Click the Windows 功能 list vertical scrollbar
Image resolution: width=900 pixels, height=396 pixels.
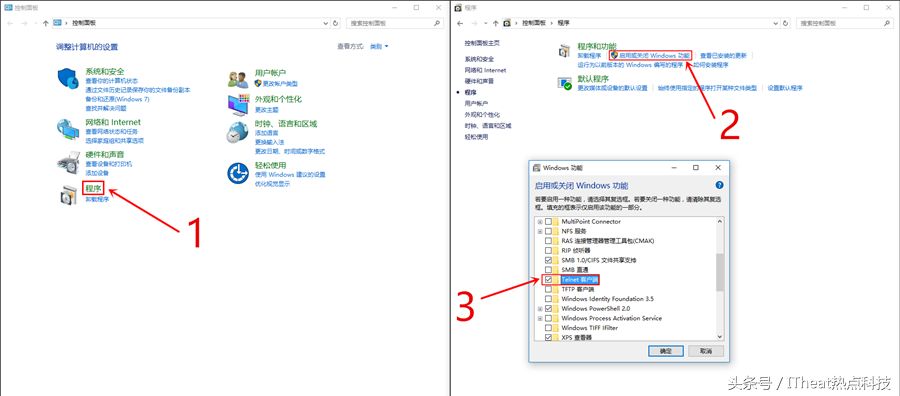(720, 278)
